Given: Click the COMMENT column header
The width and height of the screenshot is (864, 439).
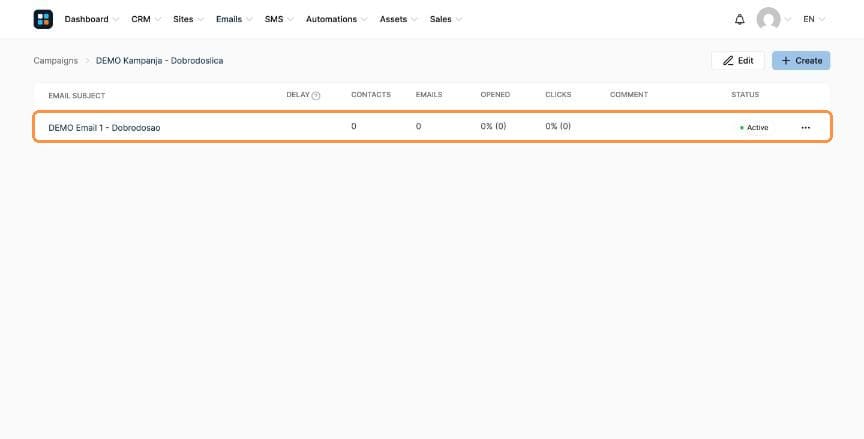Looking at the screenshot, I should pos(629,95).
